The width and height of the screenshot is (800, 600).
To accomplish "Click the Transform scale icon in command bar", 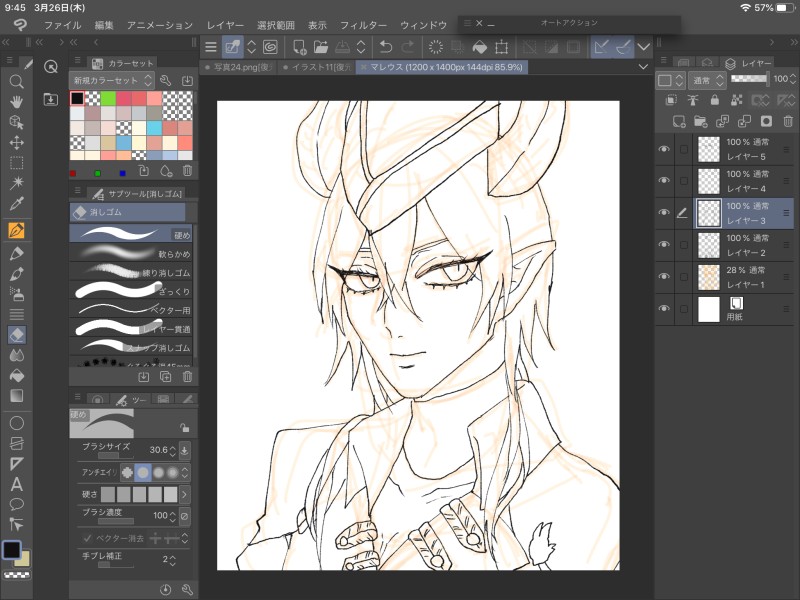I will pyautogui.click(x=502, y=47).
